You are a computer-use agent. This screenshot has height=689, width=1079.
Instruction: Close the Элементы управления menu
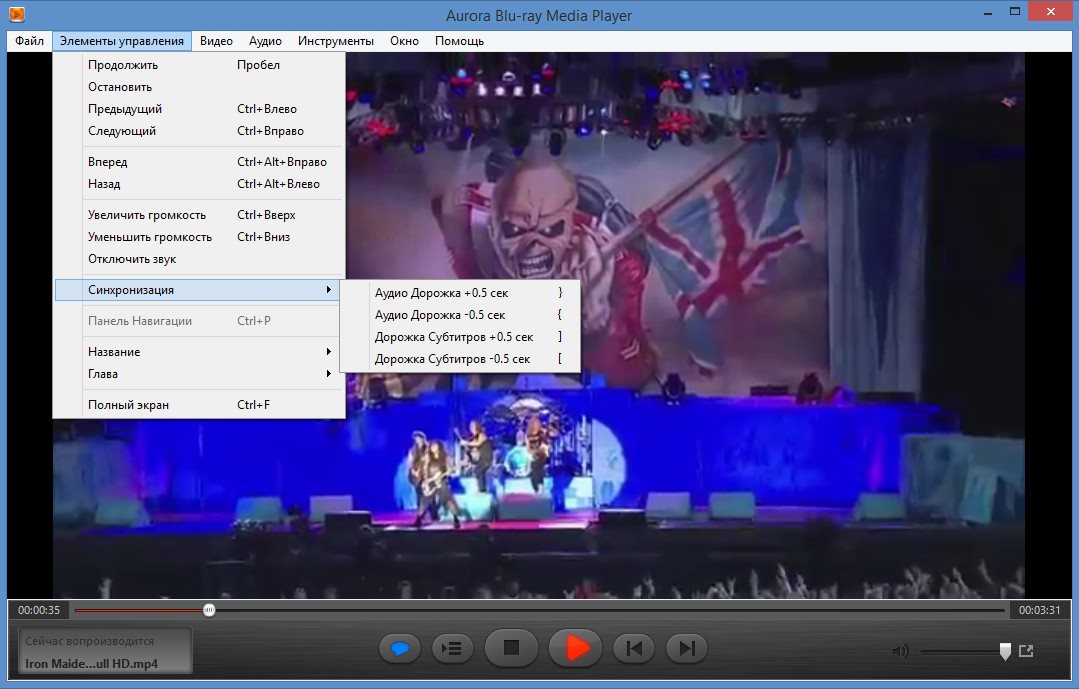(122, 41)
